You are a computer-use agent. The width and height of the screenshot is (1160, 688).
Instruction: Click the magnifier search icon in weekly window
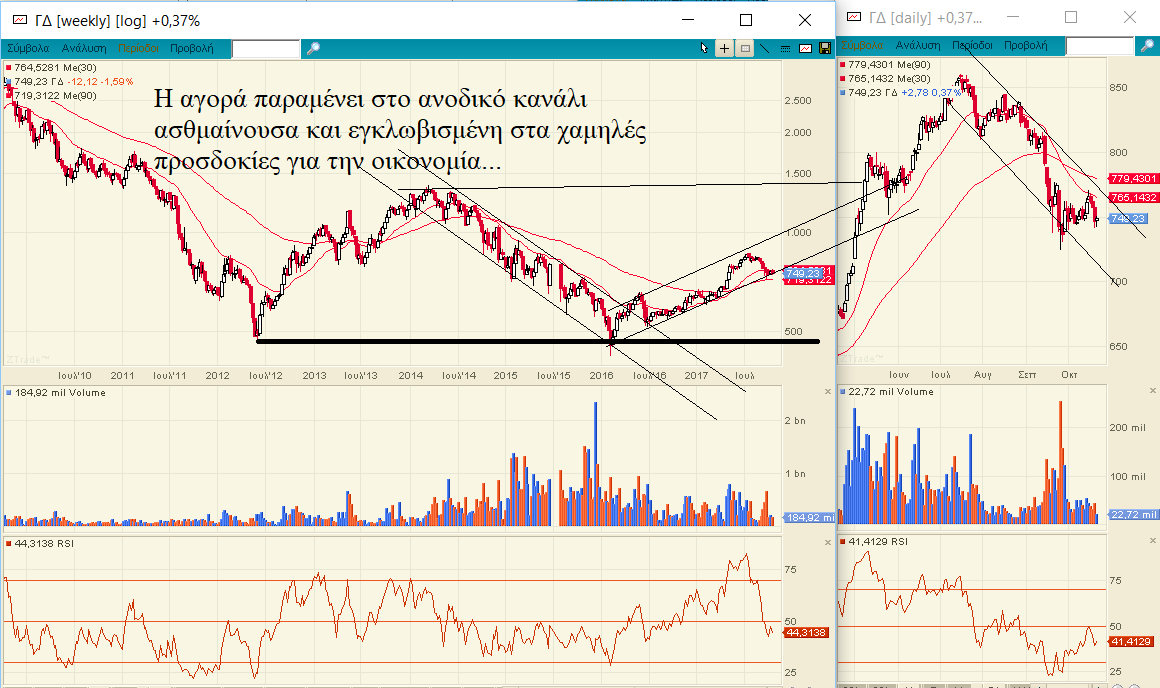coord(312,48)
